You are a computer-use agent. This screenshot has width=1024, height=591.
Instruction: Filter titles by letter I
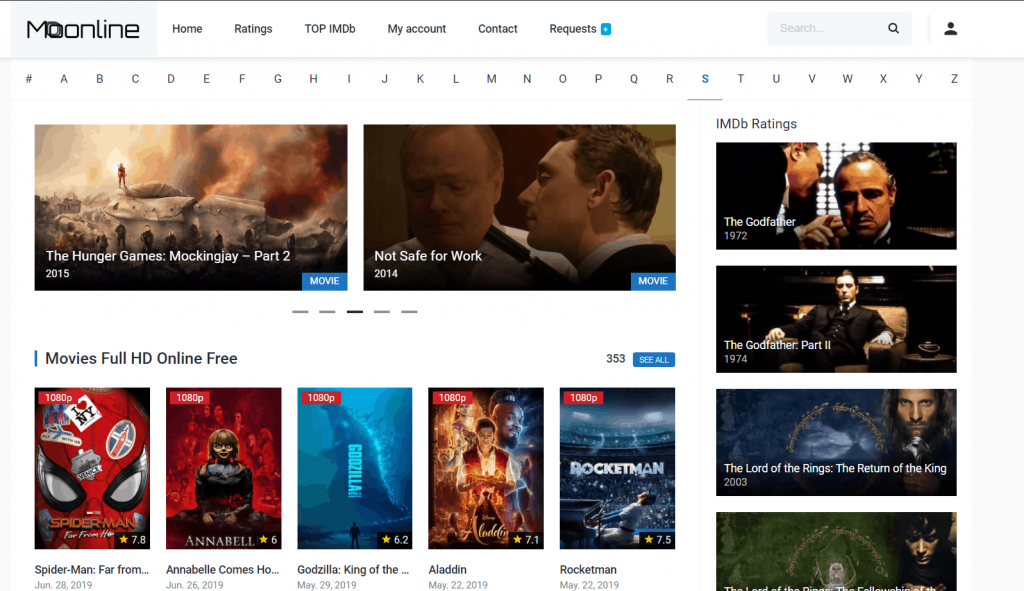349,79
